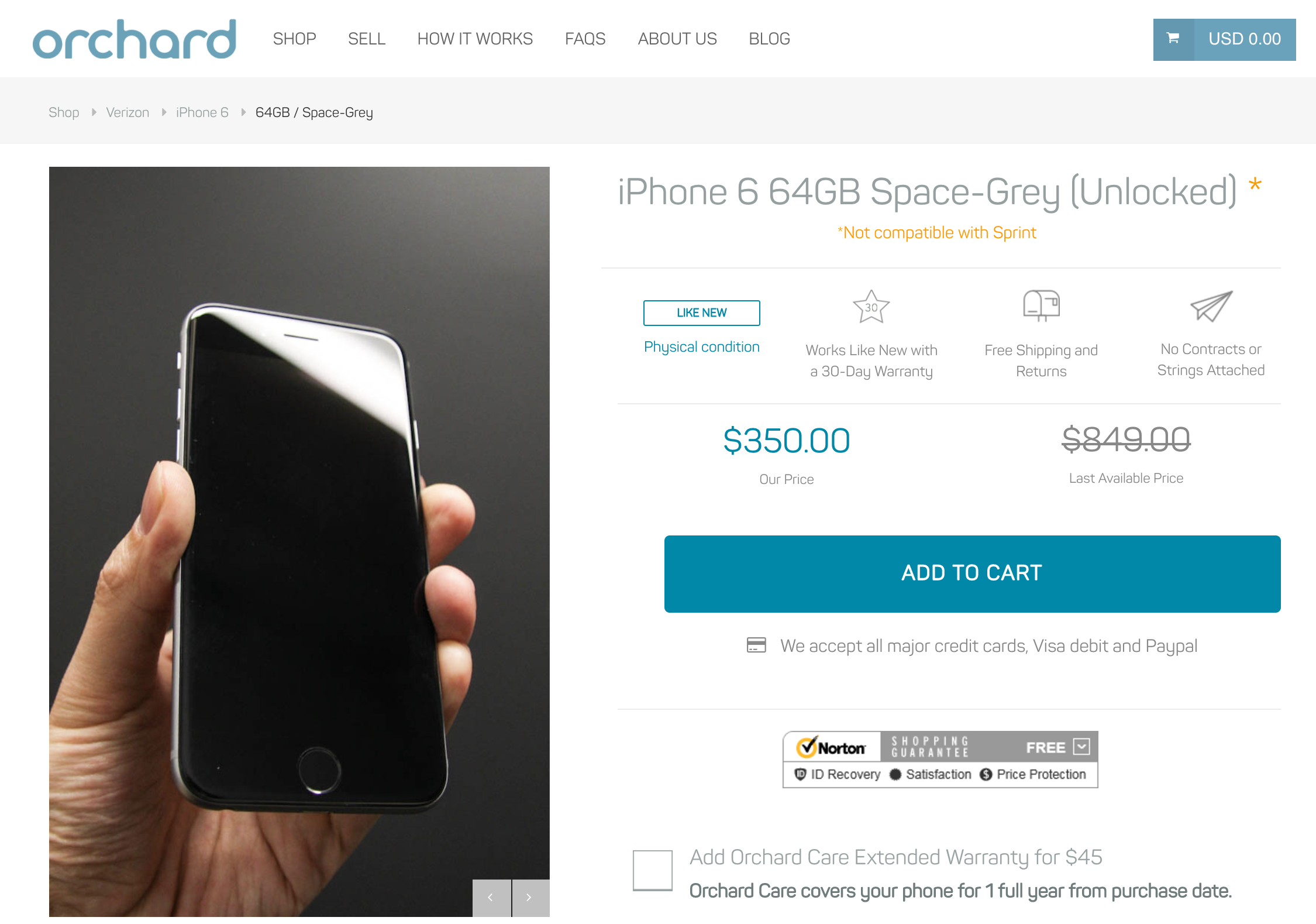Add the iPhone to cart
The image size is (1316, 924).
point(972,573)
